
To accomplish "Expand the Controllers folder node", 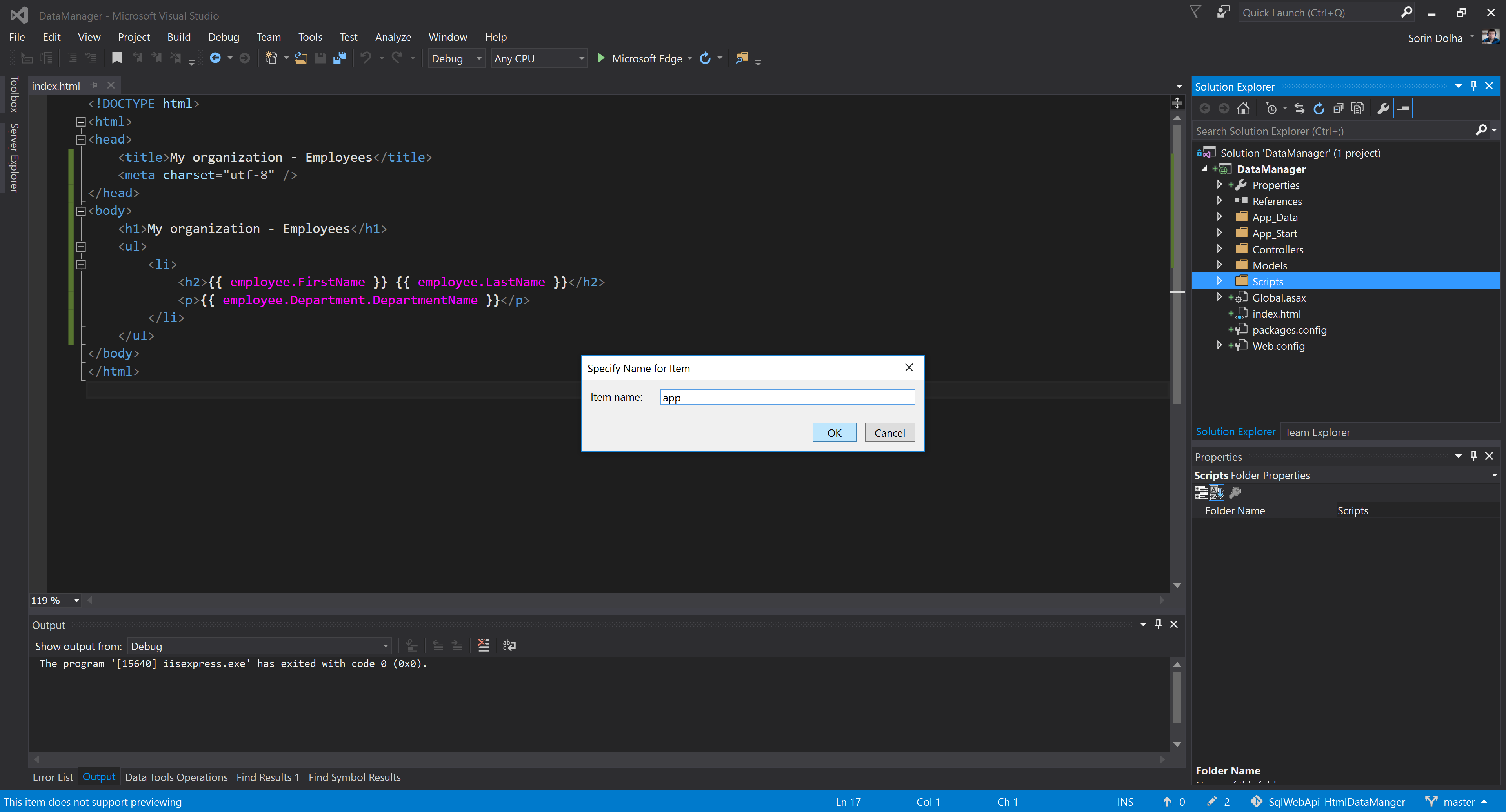I will point(1219,249).
